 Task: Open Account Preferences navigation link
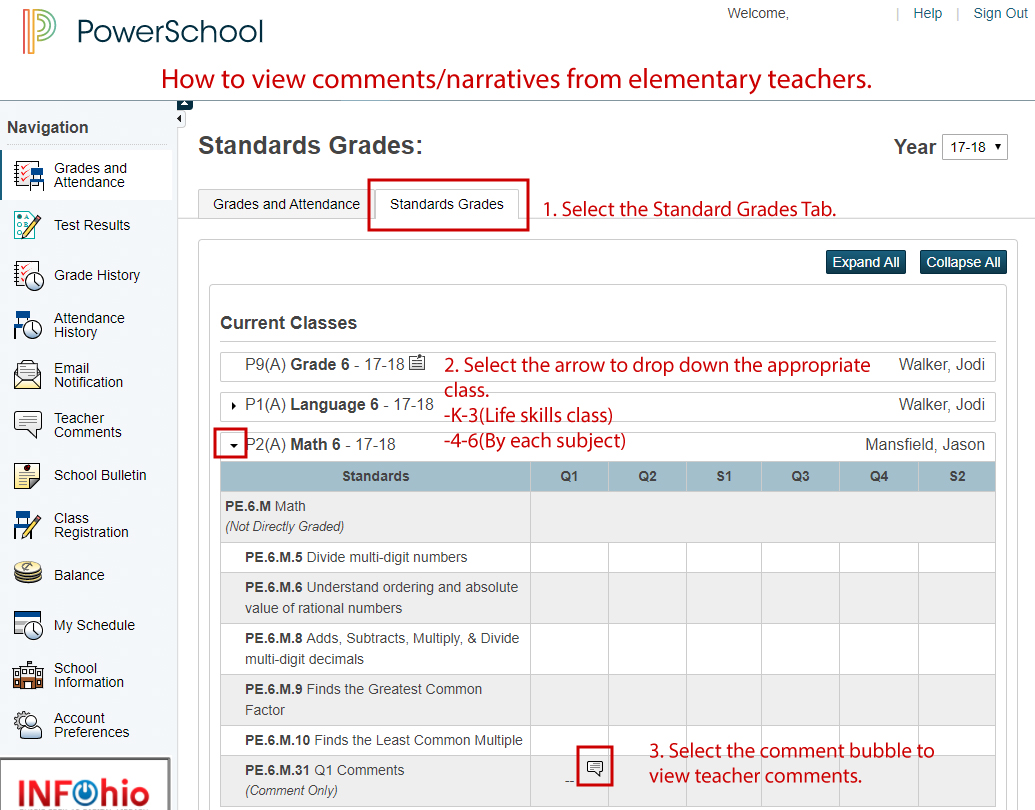tap(91, 725)
